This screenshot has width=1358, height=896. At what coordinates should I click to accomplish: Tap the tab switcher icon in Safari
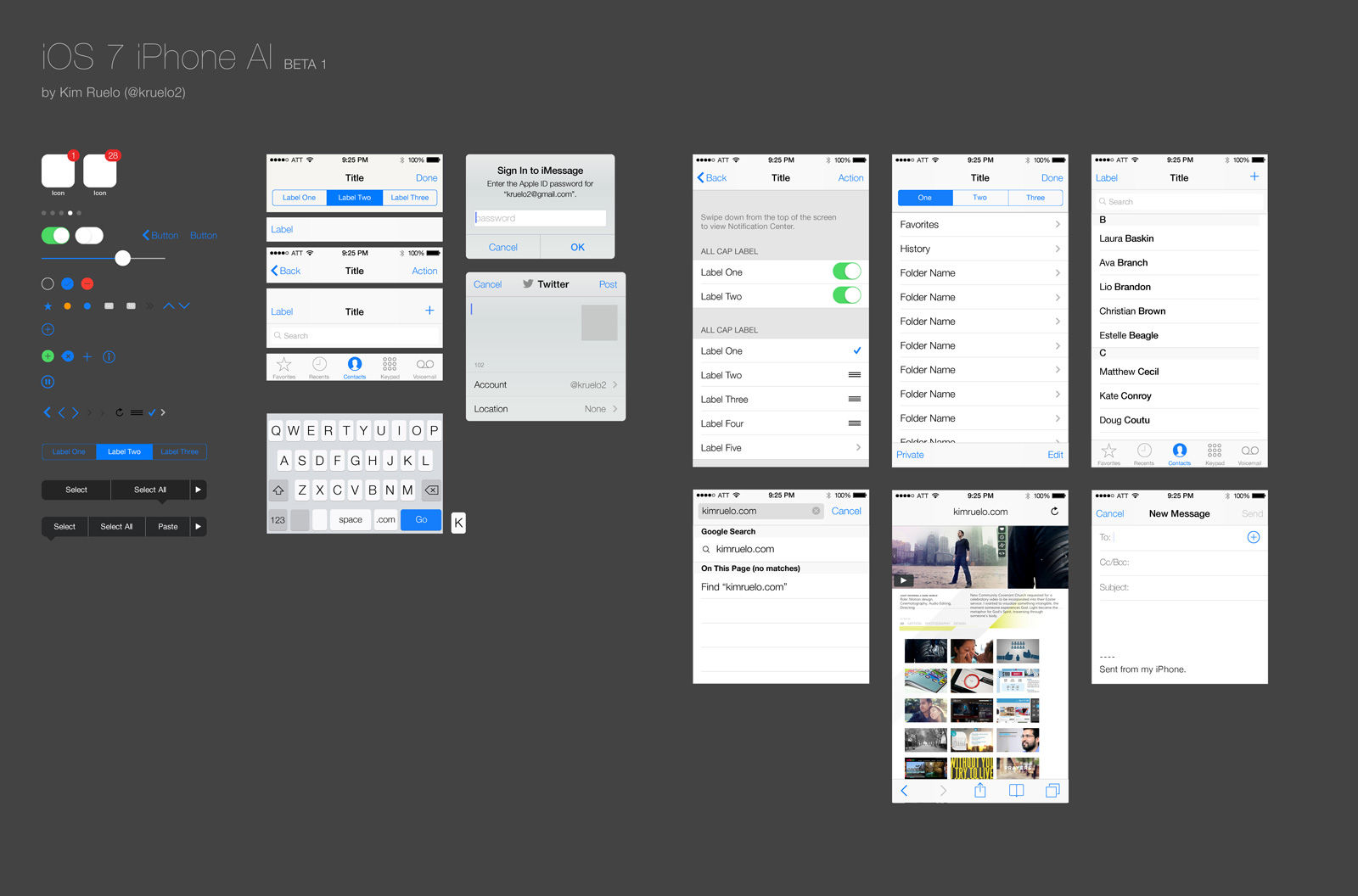tap(1052, 790)
